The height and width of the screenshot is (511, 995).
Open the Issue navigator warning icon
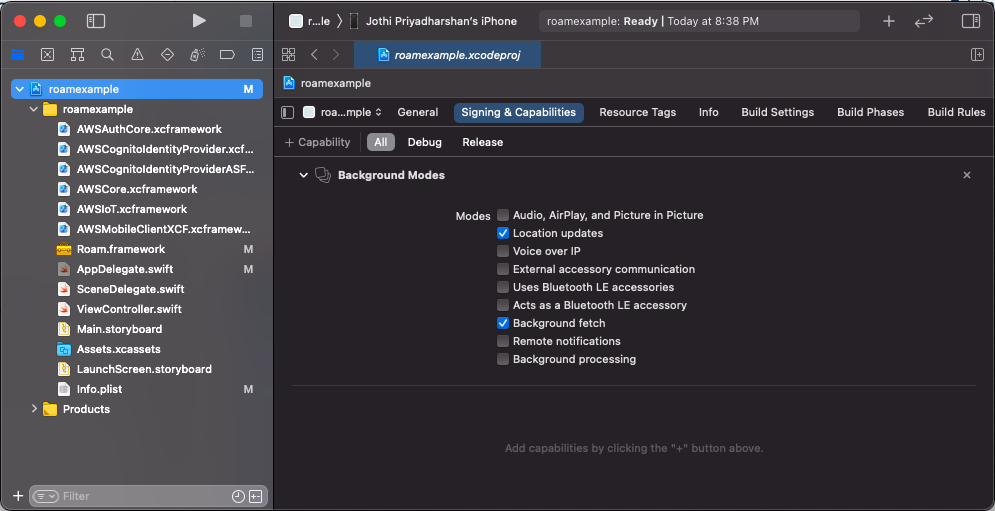click(x=137, y=55)
